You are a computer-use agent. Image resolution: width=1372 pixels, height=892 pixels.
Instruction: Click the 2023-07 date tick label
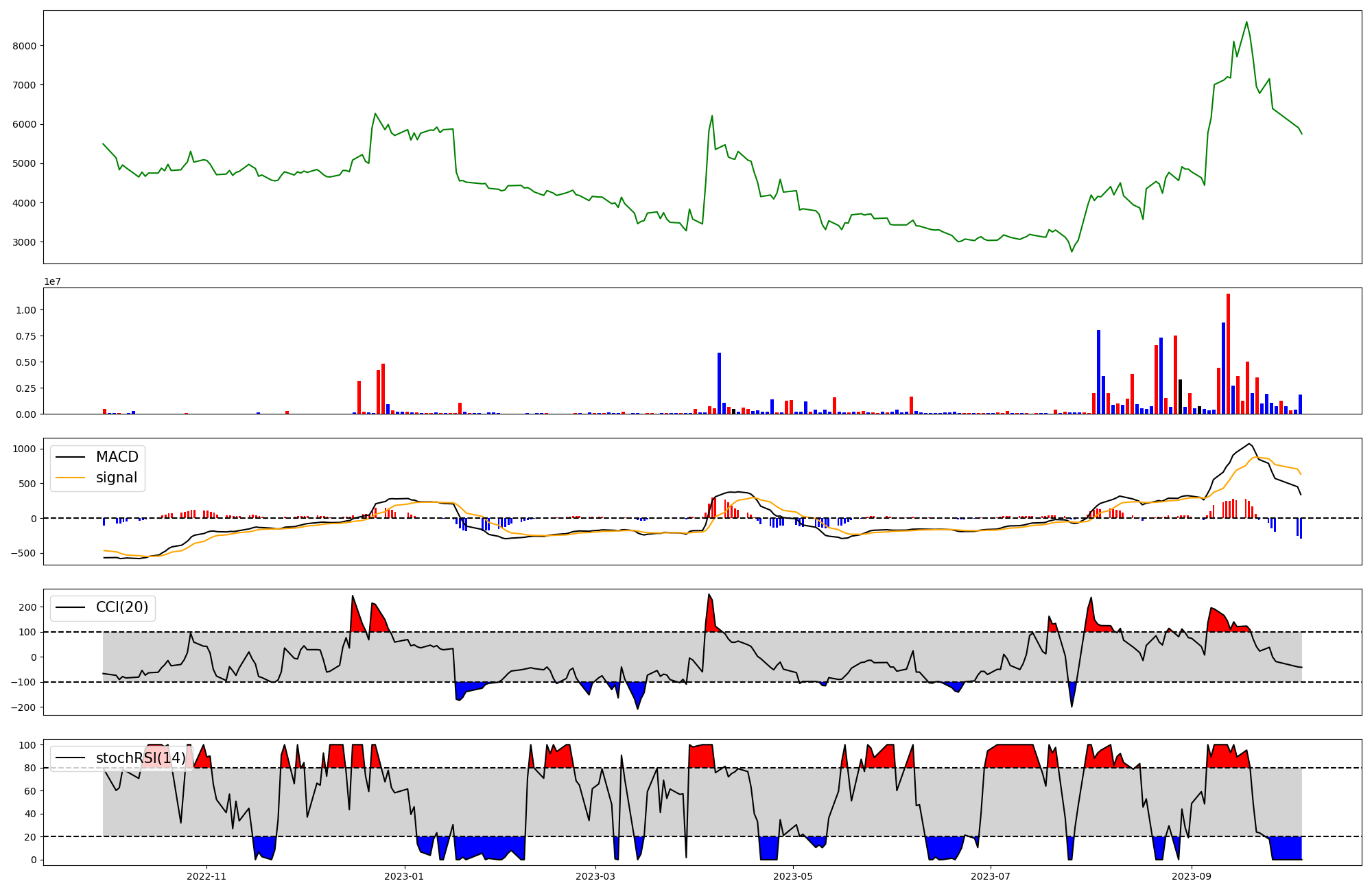(x=991, y=876)
